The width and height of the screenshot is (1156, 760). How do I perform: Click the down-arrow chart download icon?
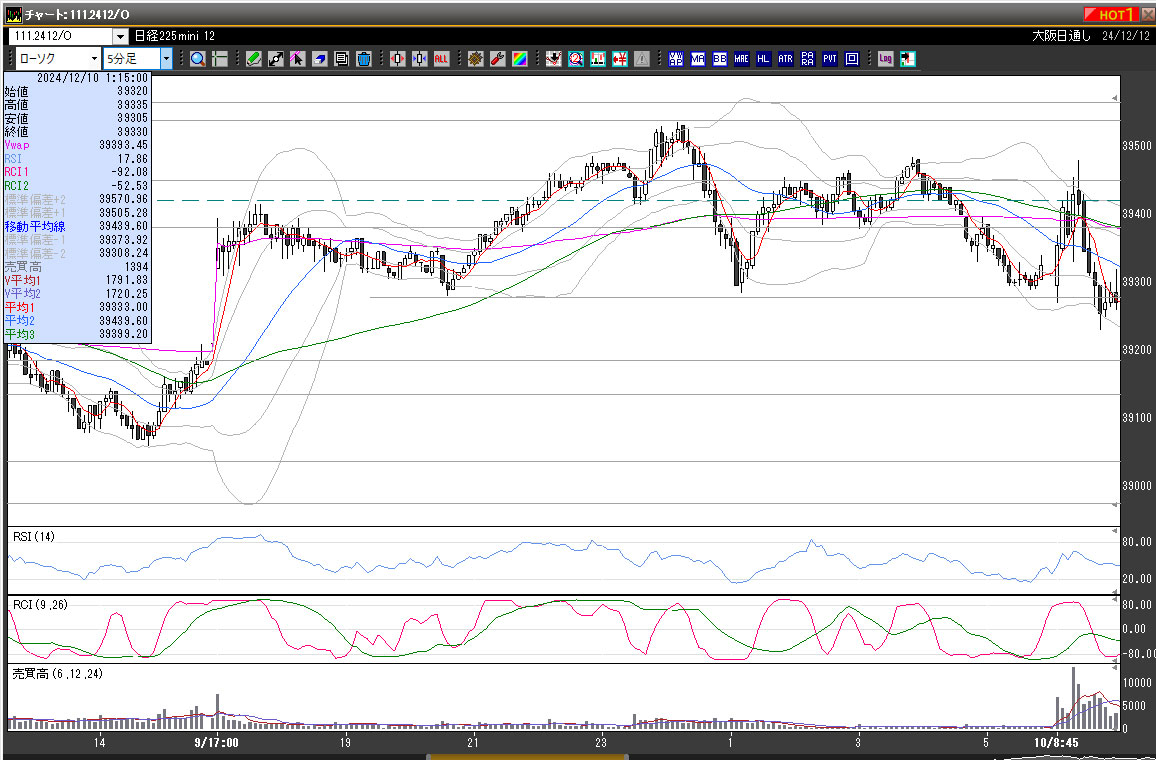554,59
